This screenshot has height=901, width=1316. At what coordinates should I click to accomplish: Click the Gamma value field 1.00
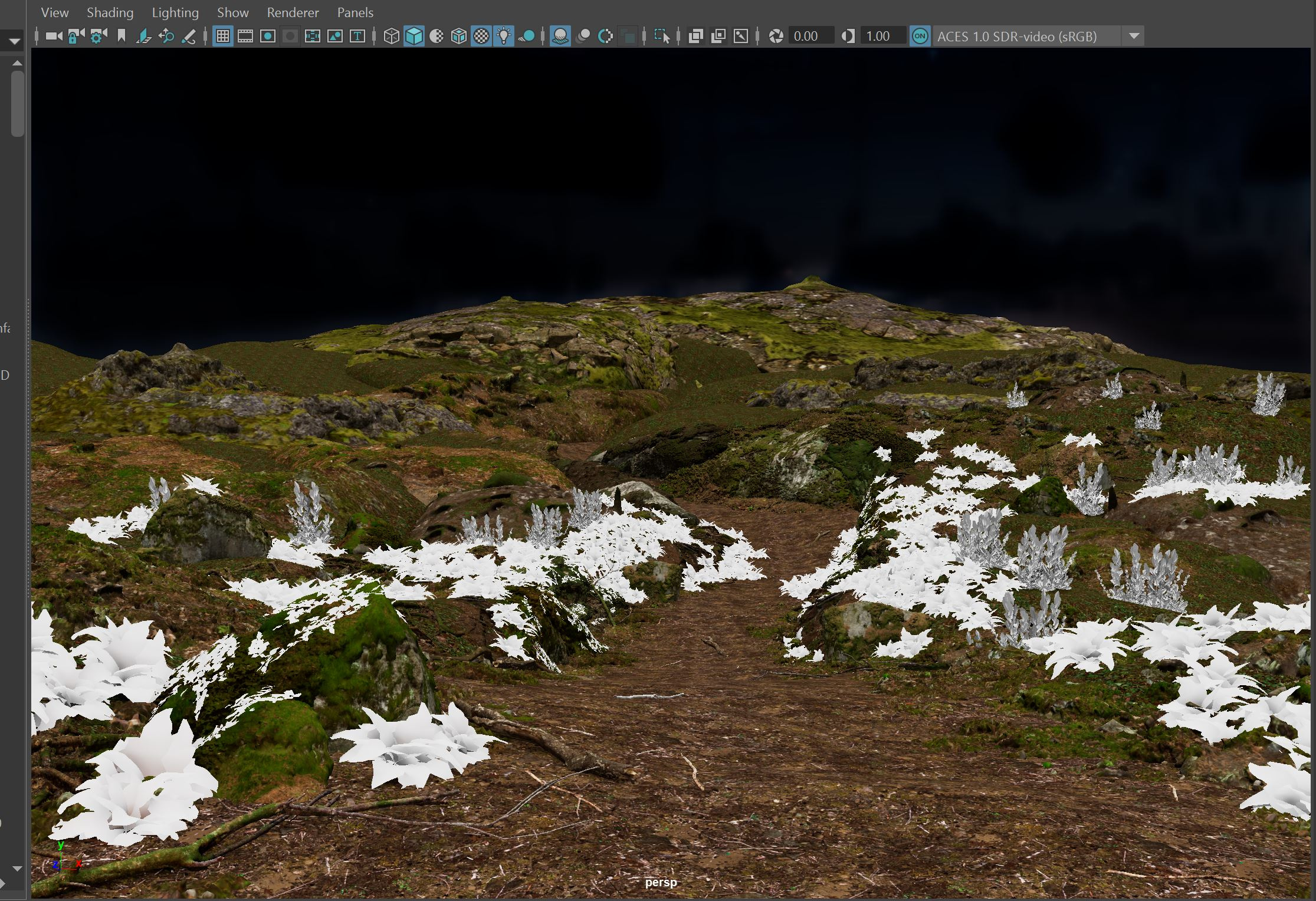(883, 36)
